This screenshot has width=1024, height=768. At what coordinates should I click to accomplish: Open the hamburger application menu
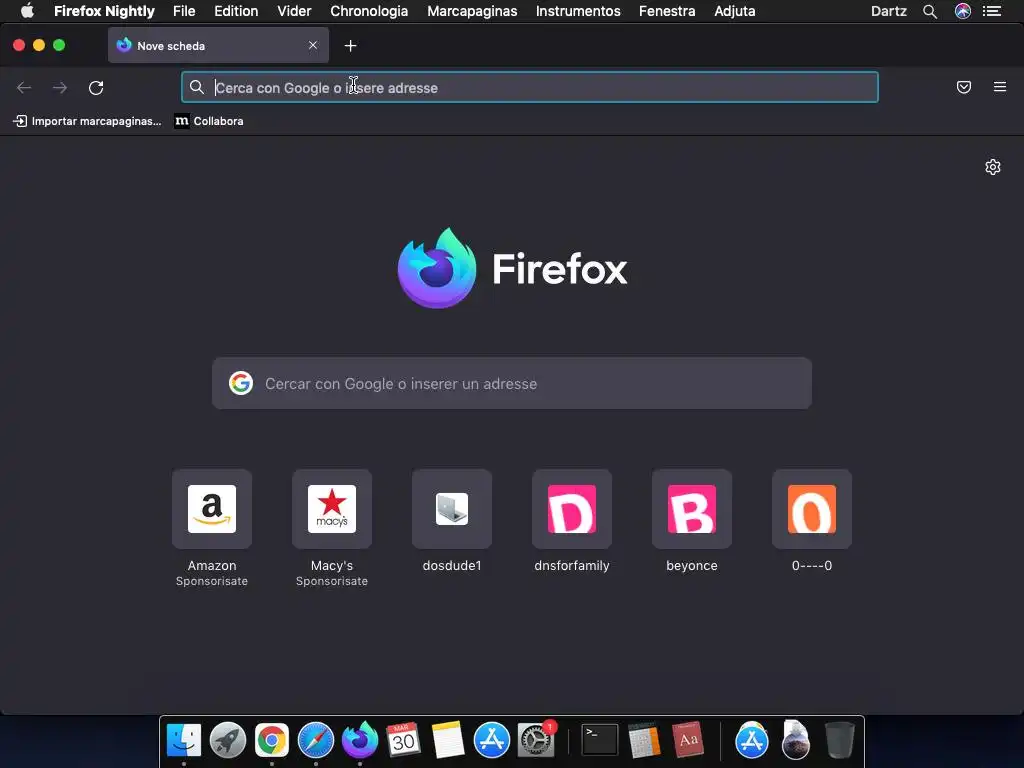point(1000,87)
